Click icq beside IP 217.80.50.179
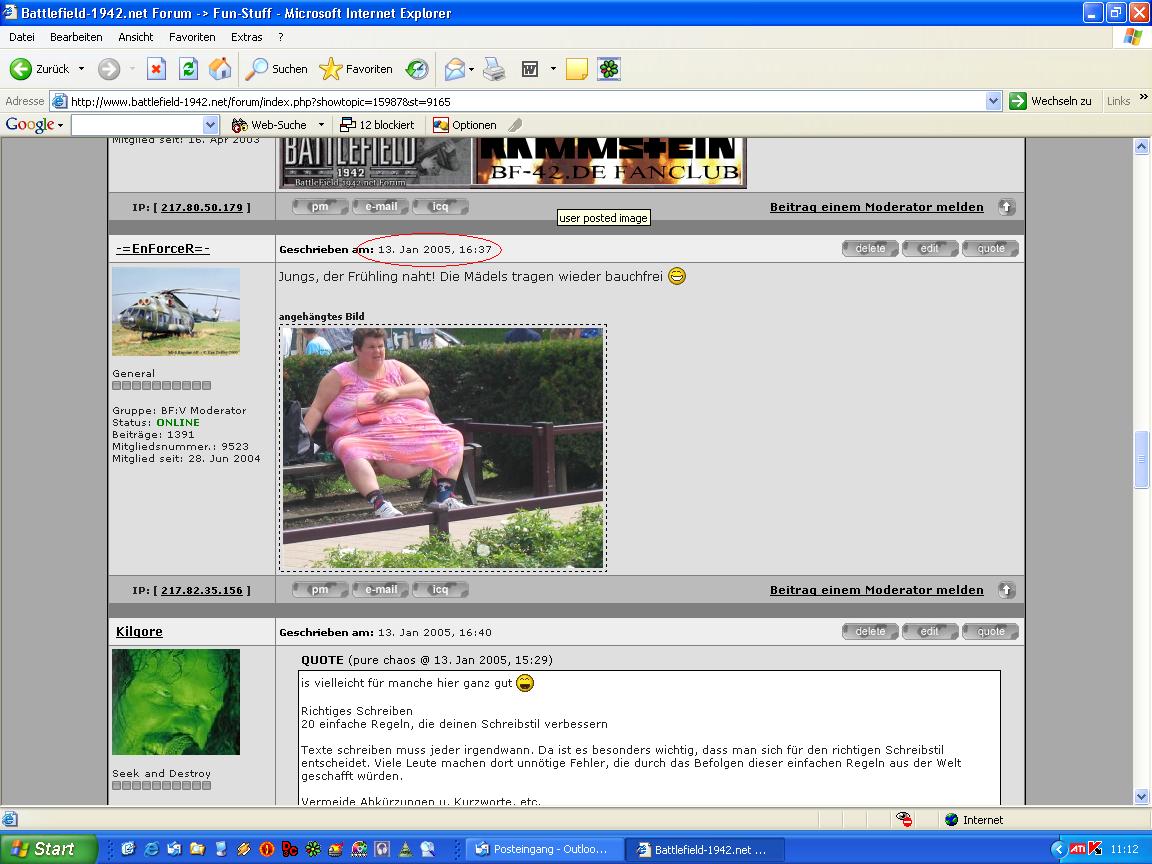The image size is (1152, 864). coord(441,206)
